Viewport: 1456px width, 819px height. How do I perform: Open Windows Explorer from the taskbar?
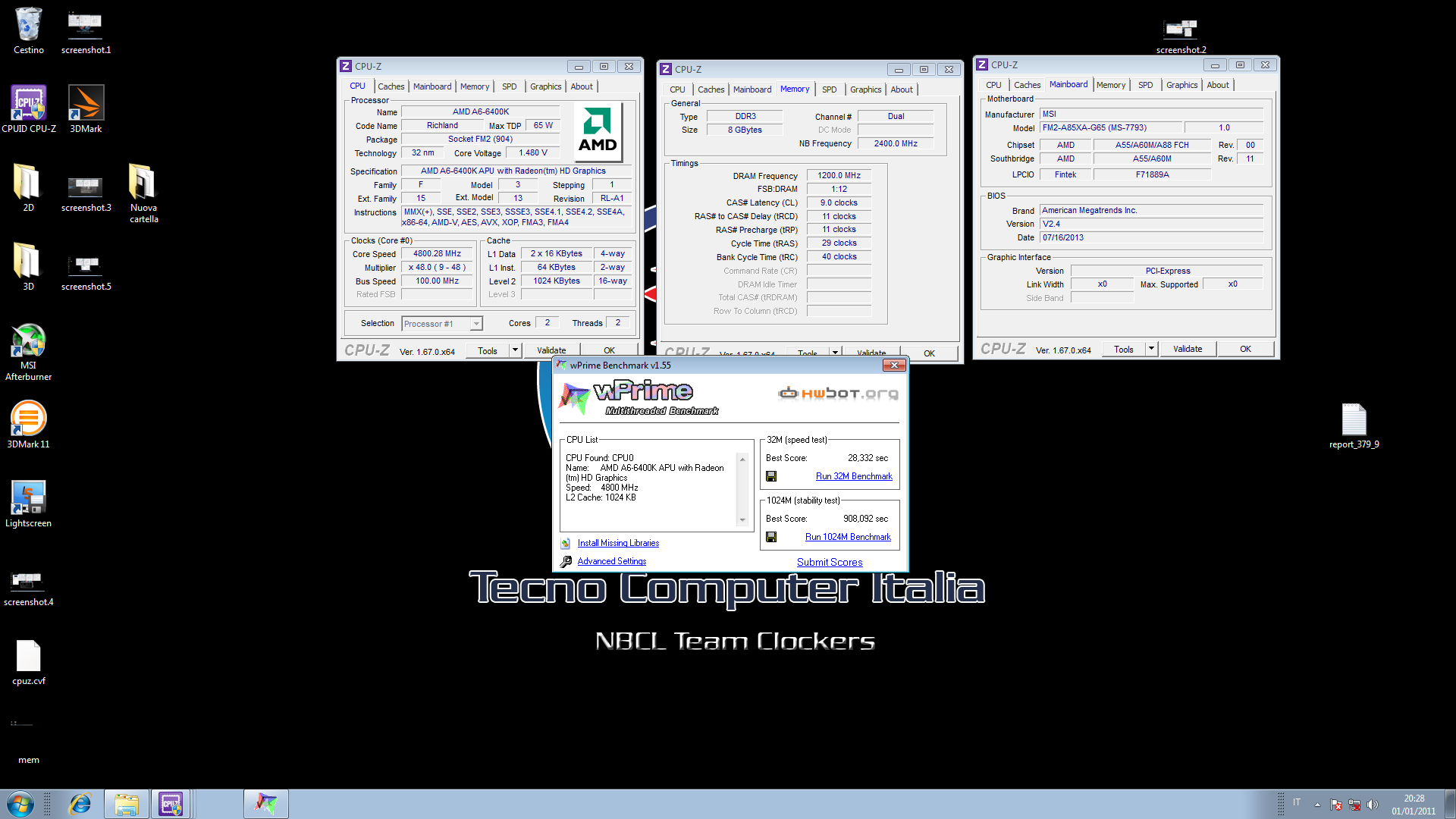(126, 804)
